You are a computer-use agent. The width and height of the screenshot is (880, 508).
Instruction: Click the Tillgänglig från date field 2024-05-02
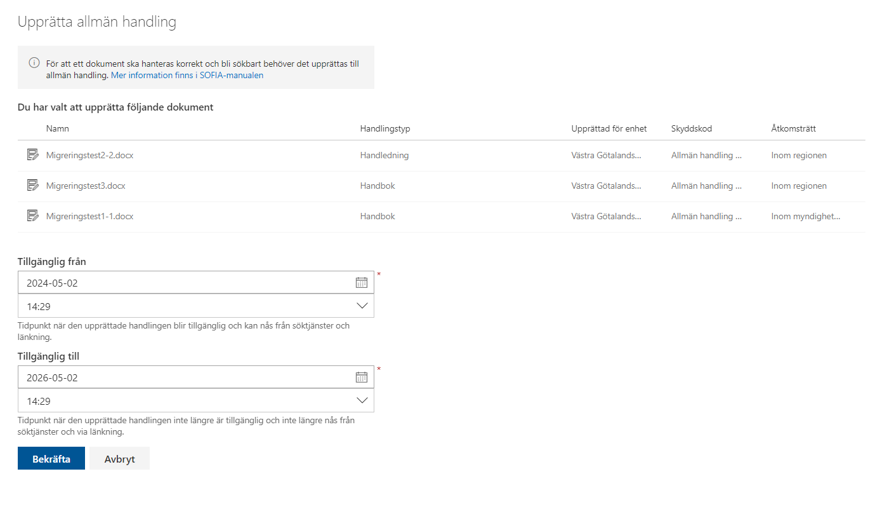pyautogui.click(x=185, y=283)
